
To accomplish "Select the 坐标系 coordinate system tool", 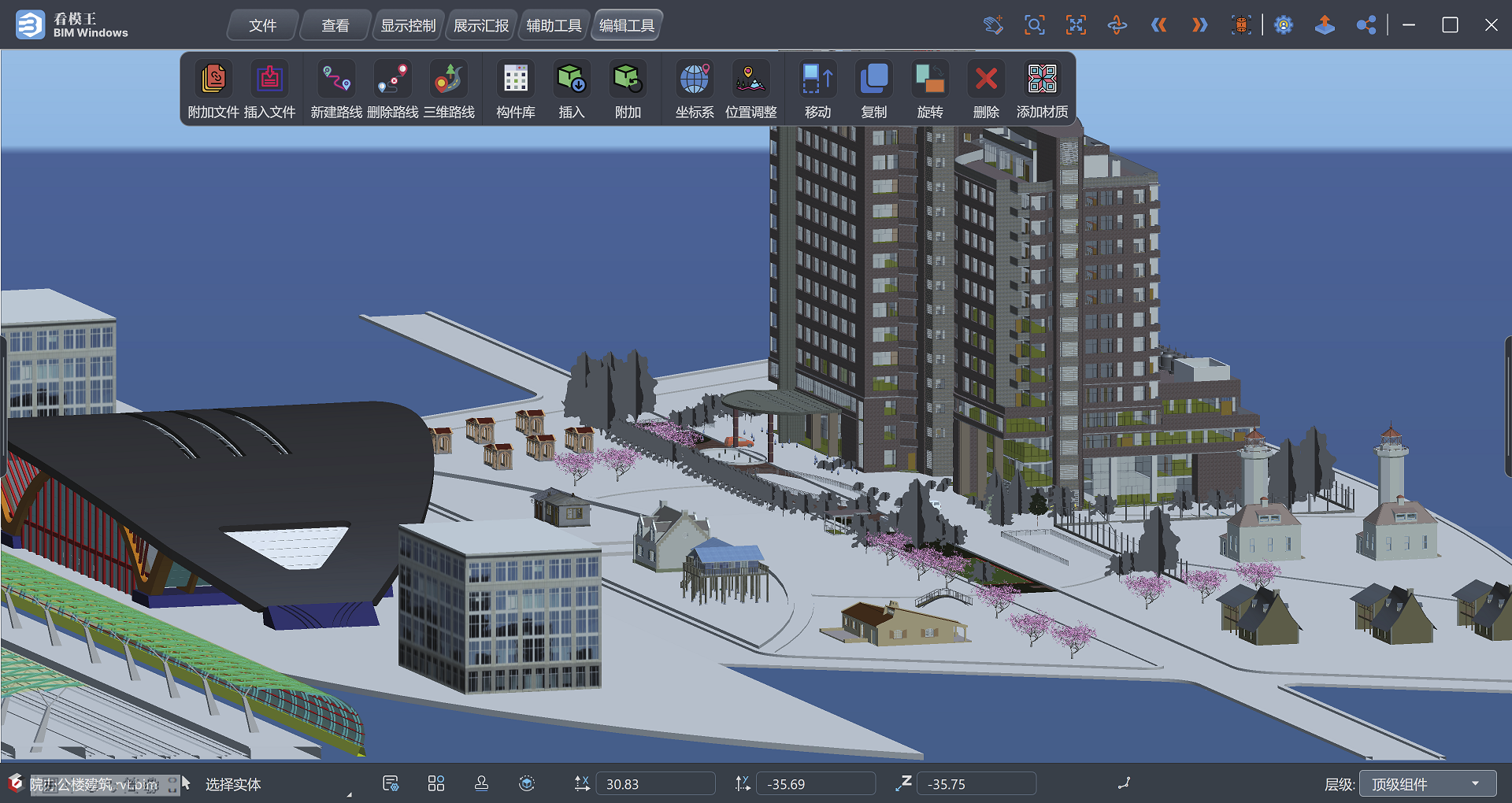I will pos(694,80).
